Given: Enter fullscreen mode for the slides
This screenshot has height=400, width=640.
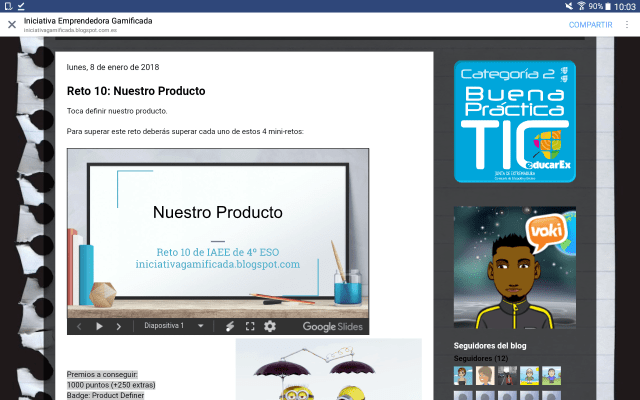Looking at the screenshot, I should (x=249, y=326).
